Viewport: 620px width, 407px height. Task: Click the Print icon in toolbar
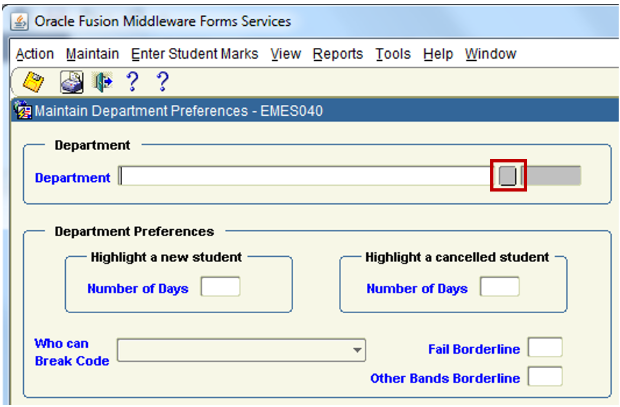pos(72,82)
